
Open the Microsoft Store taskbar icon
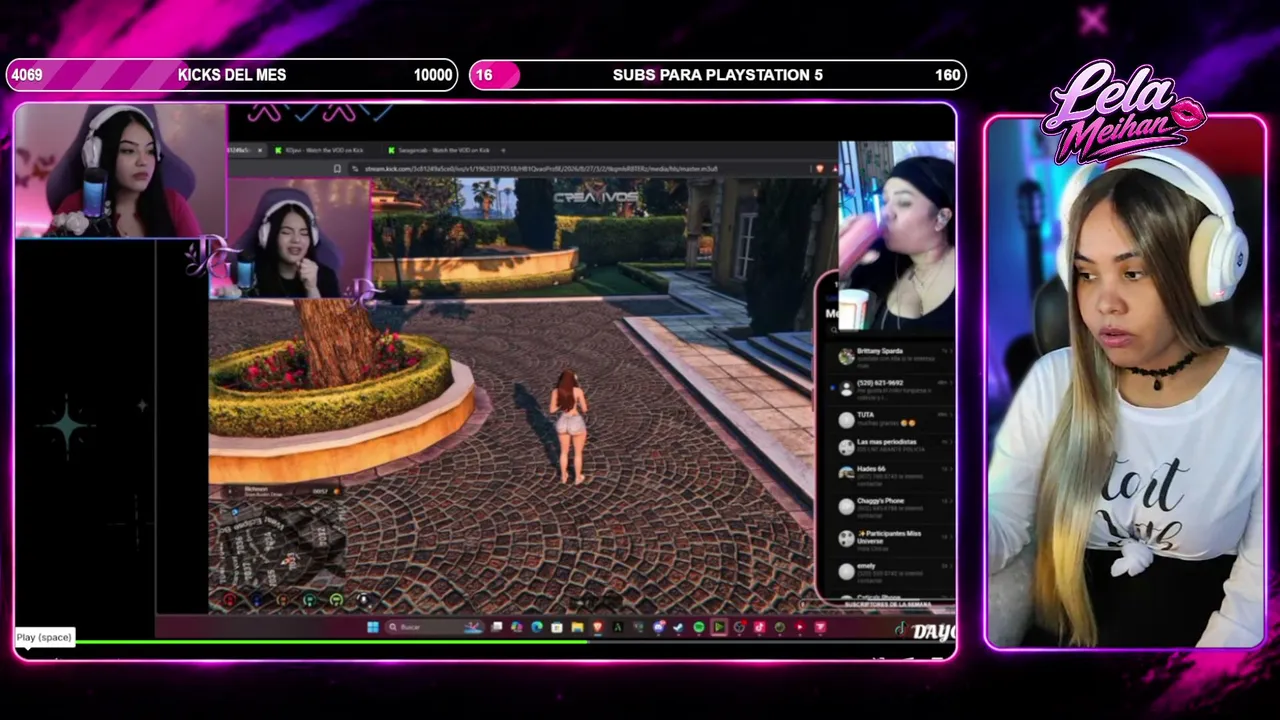pyautogui.click(x=557, y=627)
